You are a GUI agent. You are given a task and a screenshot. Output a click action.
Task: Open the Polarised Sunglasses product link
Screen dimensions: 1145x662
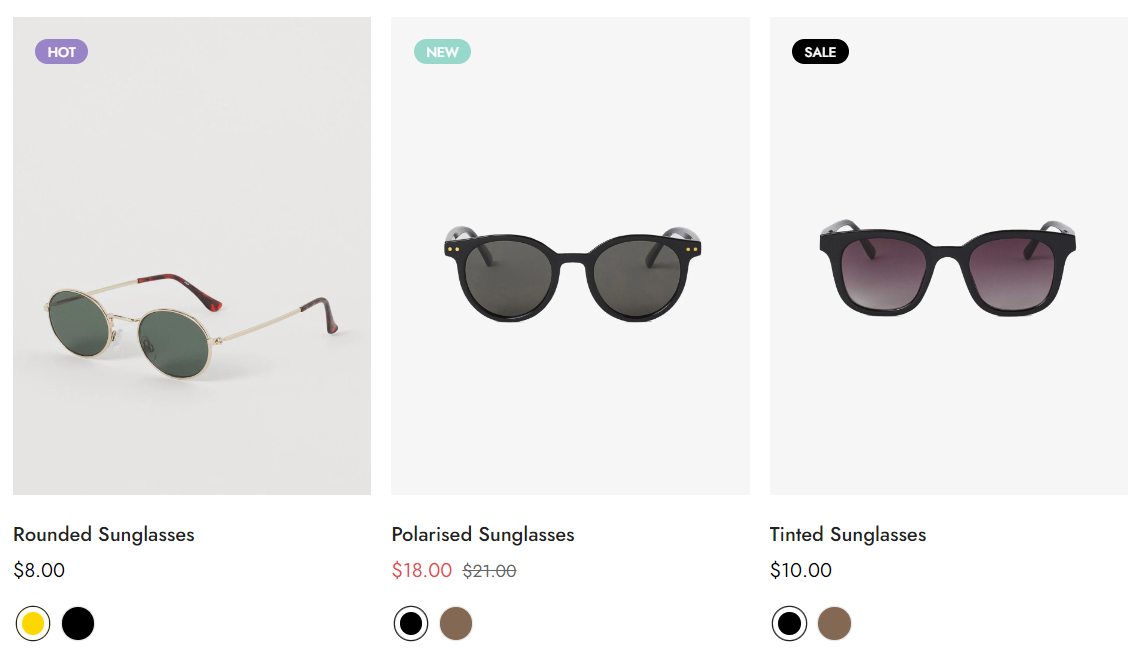click(x=483, y=534)
